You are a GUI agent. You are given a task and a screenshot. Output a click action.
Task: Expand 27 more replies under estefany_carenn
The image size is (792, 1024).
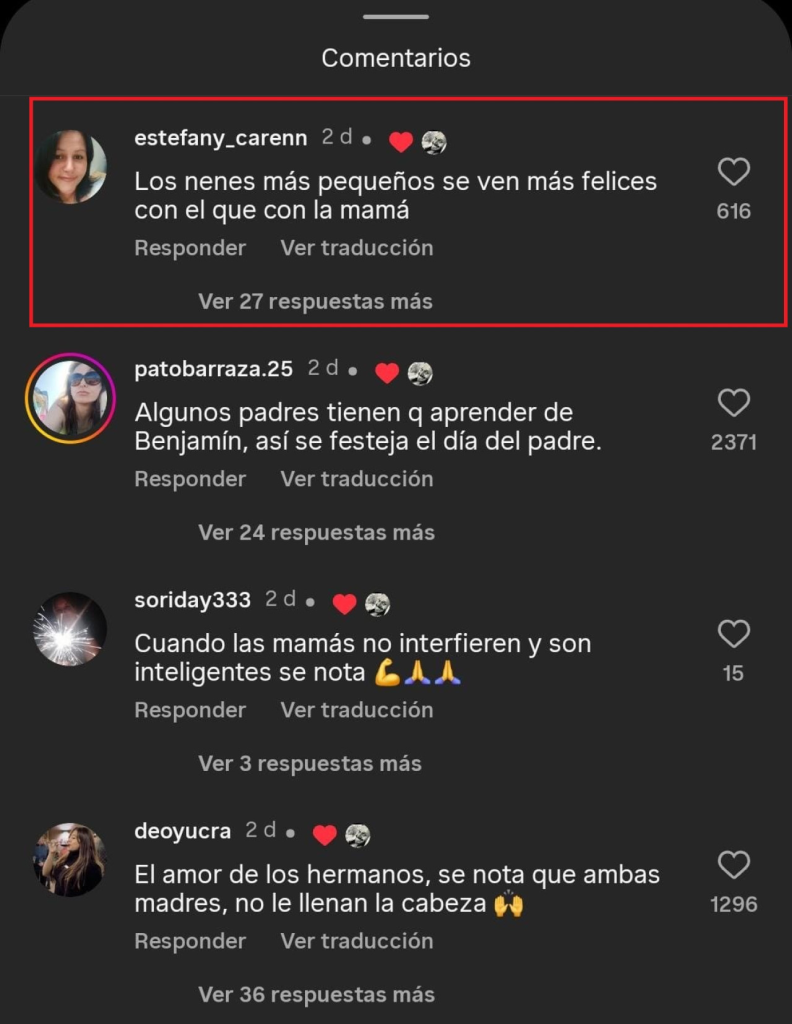[x=315, y=301]
